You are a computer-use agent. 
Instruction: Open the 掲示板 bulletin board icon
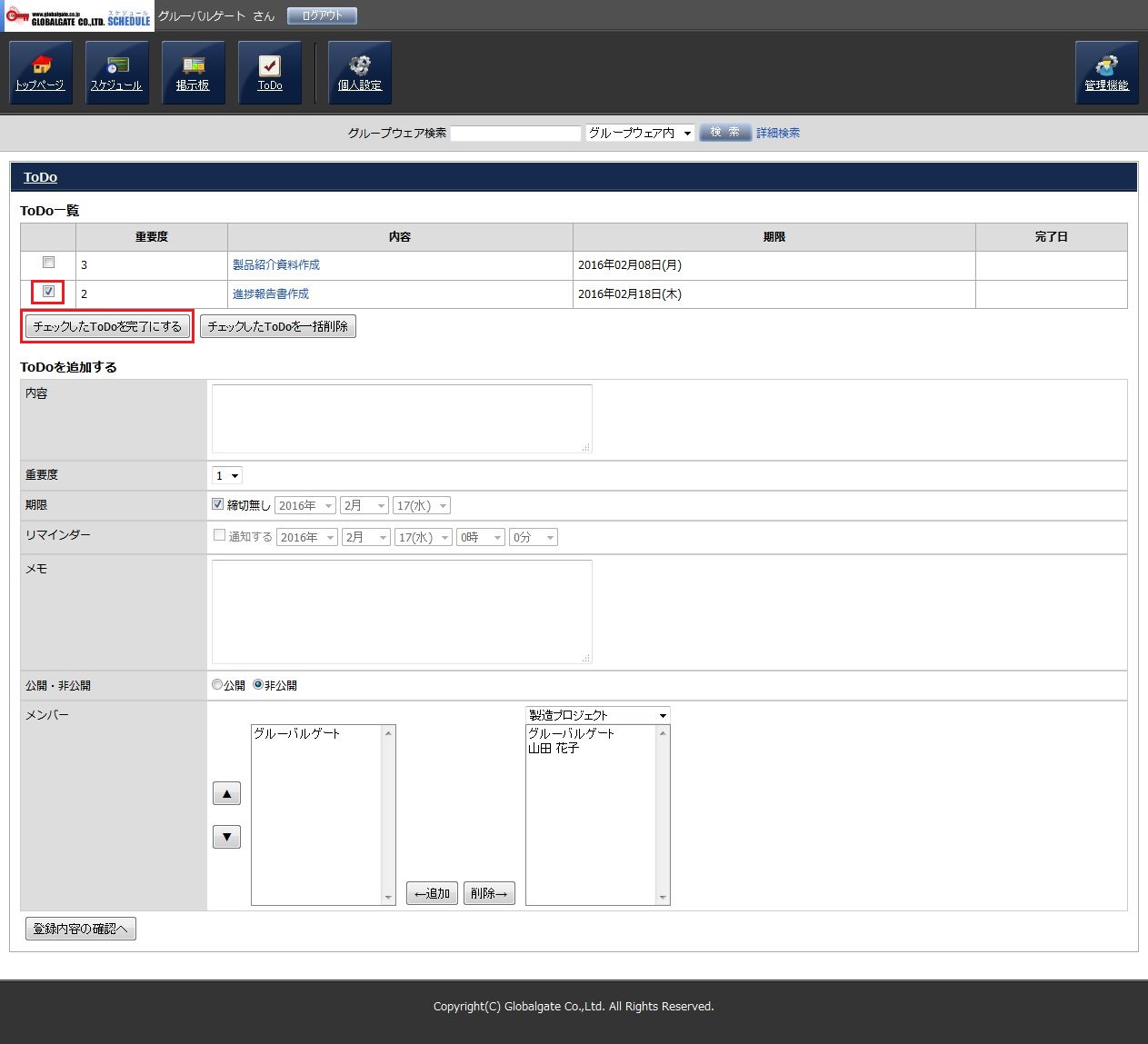[x=193, y=72]
